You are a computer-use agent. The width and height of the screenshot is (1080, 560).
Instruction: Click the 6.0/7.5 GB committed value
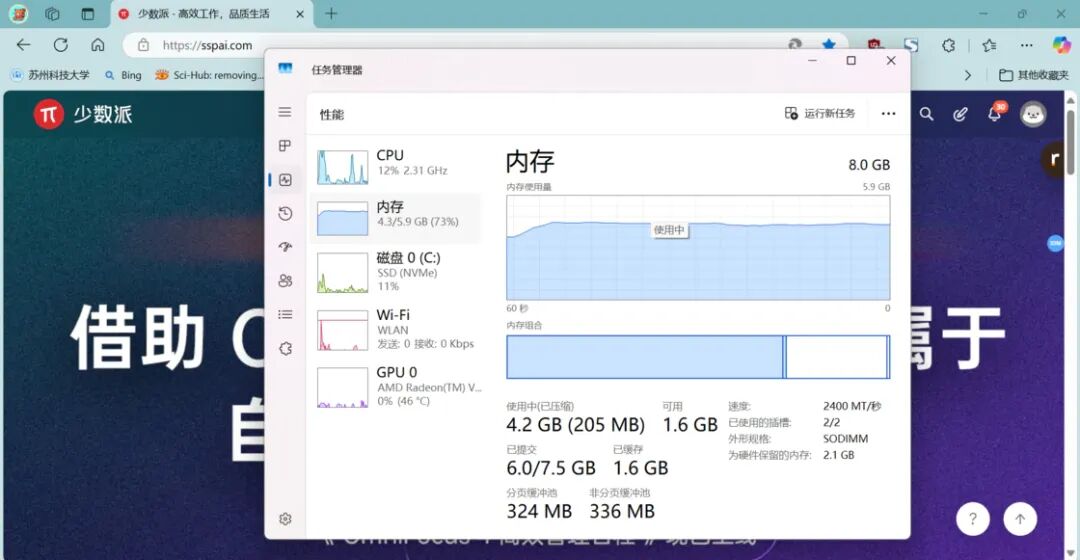click(550, 468)
